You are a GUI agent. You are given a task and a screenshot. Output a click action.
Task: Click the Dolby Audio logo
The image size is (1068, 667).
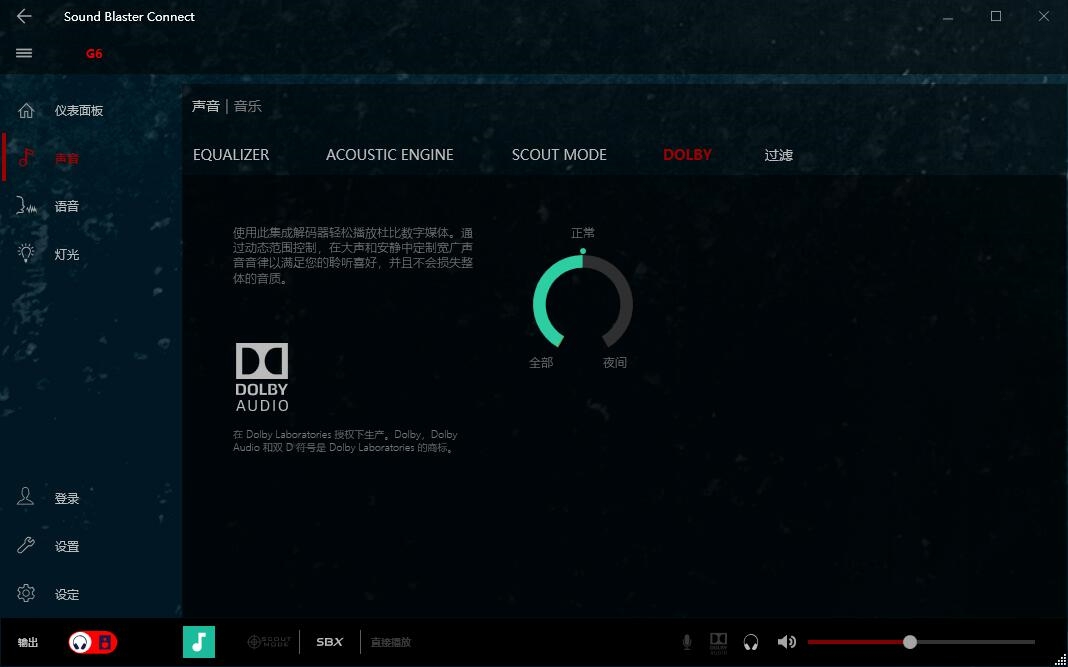click(262, 377)
